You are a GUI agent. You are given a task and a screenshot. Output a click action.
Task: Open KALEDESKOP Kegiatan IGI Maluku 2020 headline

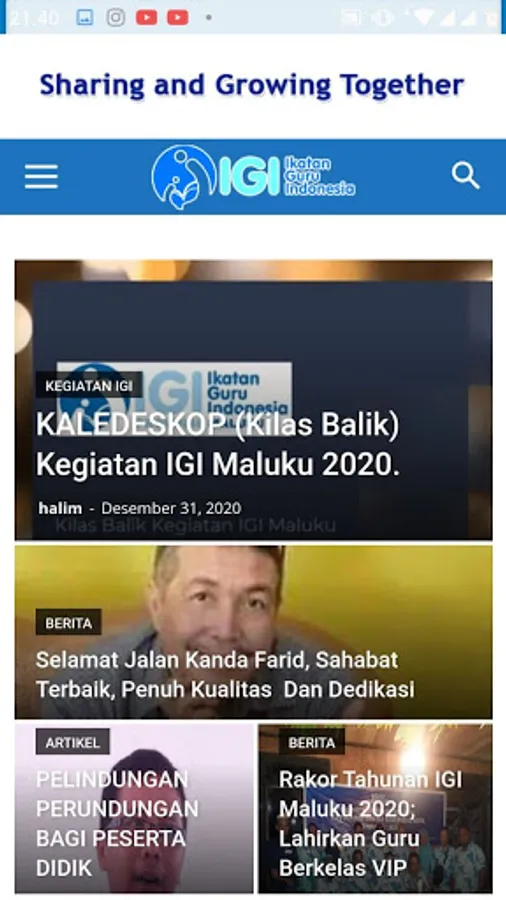coord(218,444)
